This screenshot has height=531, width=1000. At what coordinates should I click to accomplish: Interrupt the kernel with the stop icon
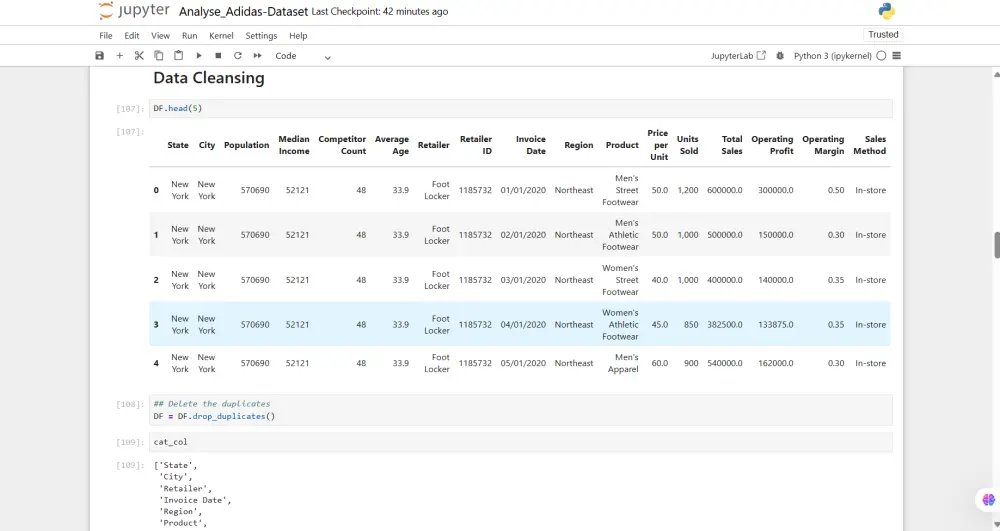point(218,55)
